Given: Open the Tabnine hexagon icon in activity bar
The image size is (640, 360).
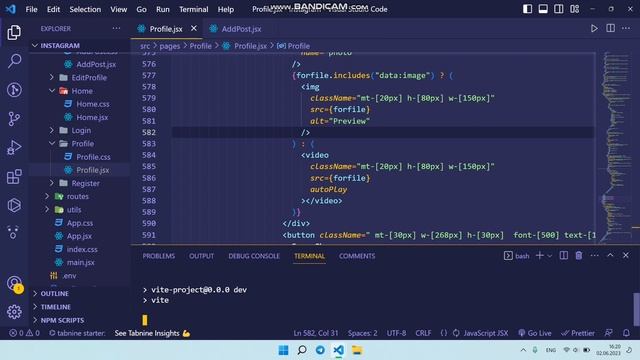Looking at the screenshot, I should (x=14, y=205).
